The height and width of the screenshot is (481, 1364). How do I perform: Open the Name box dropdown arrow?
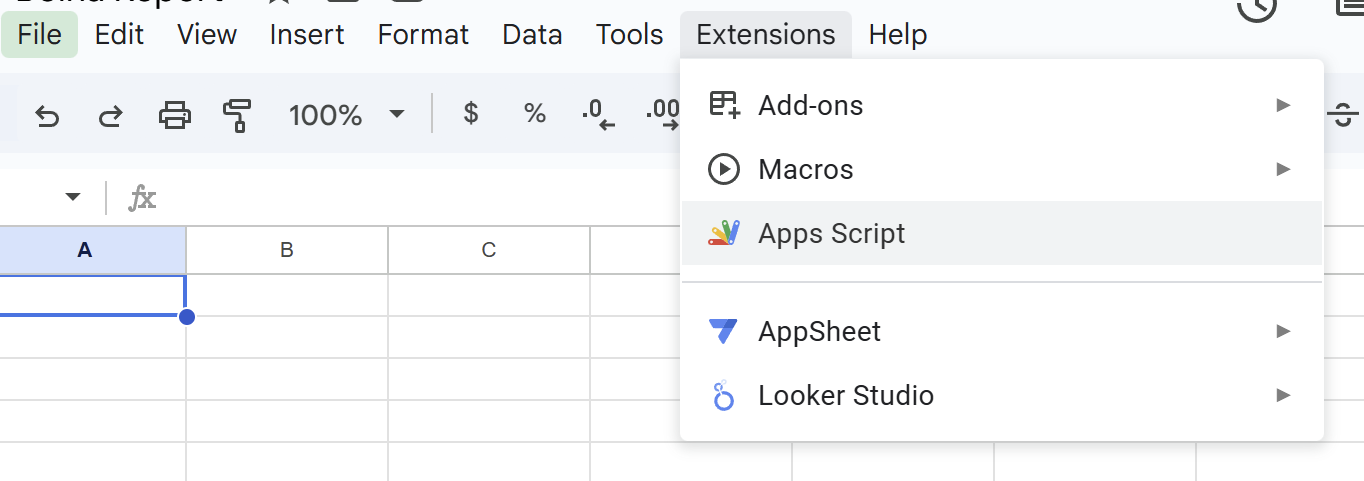pos(73,197)
